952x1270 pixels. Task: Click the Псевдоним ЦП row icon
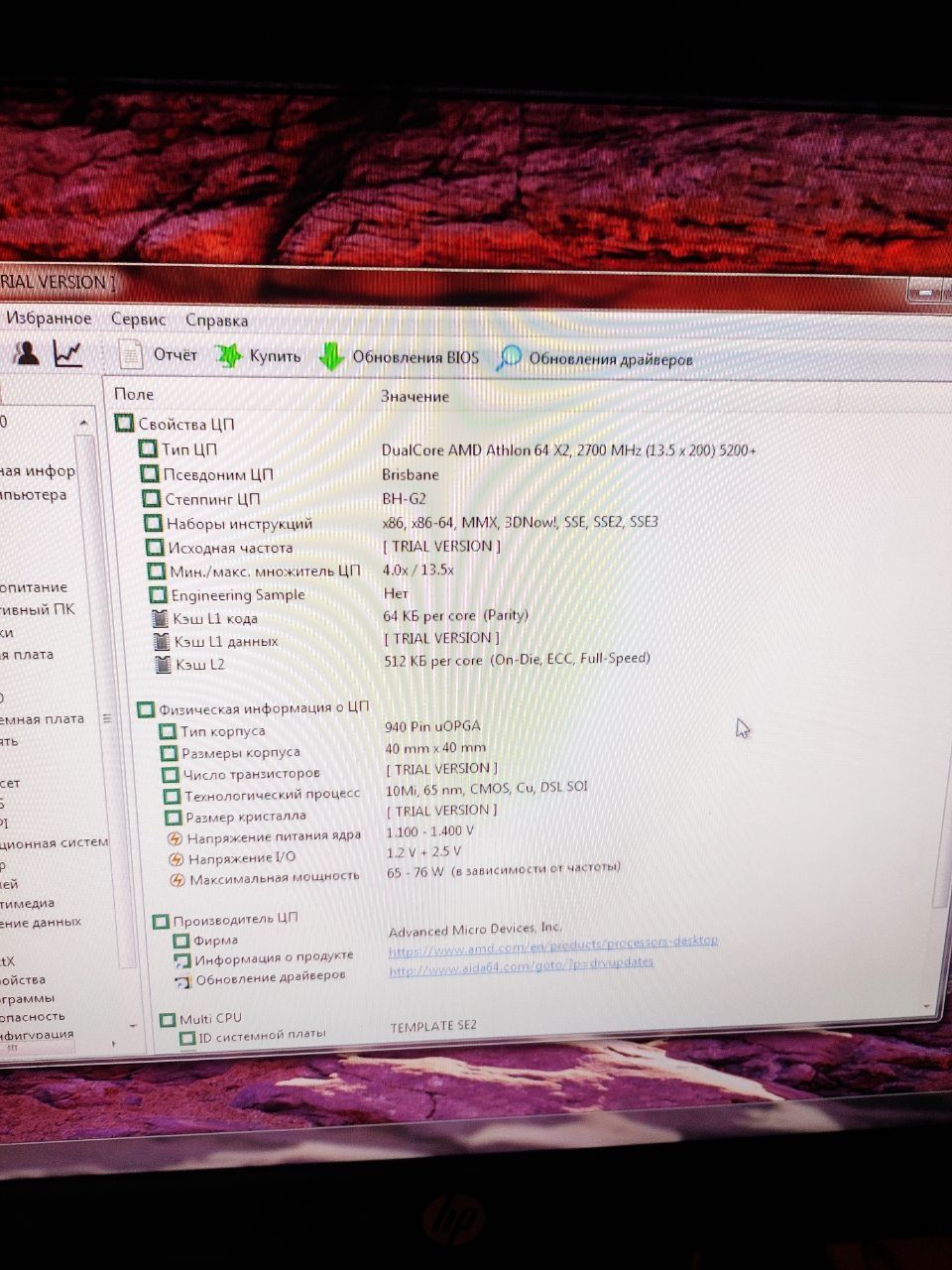pyautogui.click(x=149, y=473)
